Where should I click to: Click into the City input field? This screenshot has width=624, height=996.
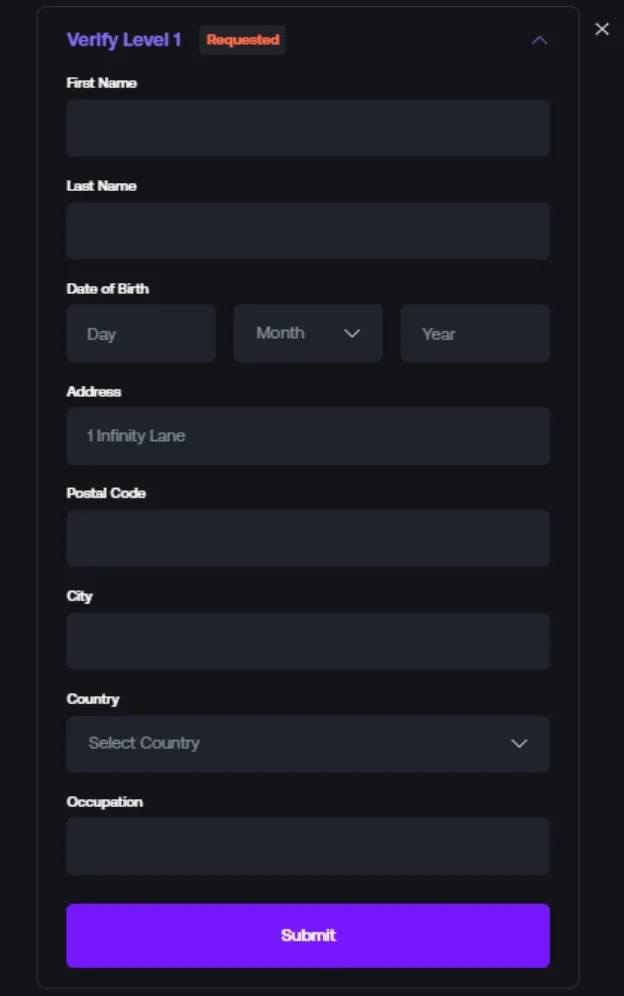pos(307,641)
